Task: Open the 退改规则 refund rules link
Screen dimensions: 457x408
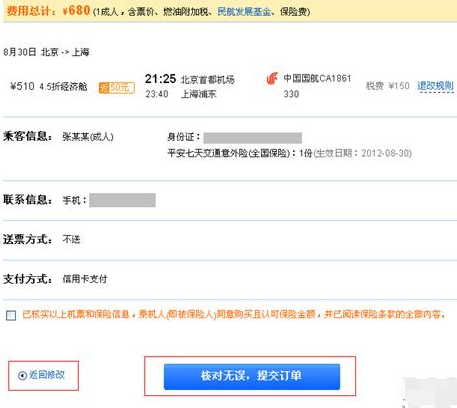Action: point(435,86)
